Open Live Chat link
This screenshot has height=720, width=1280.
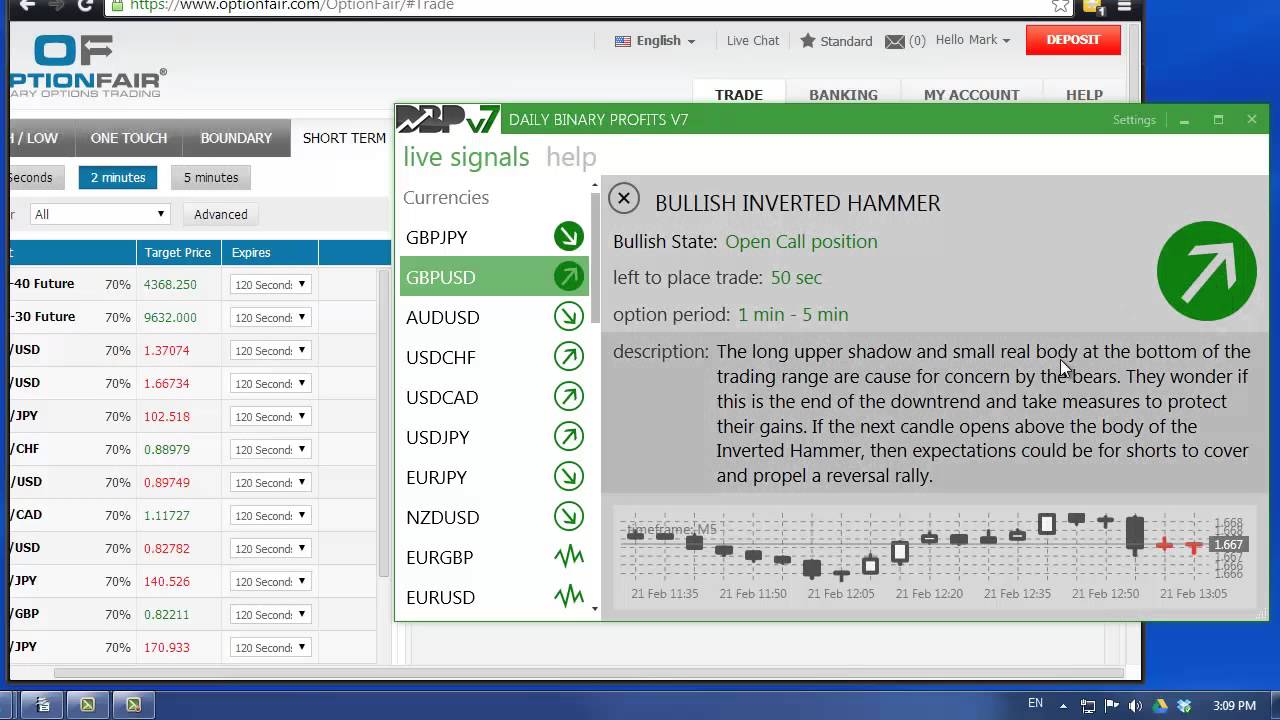[x=752, y=41]
